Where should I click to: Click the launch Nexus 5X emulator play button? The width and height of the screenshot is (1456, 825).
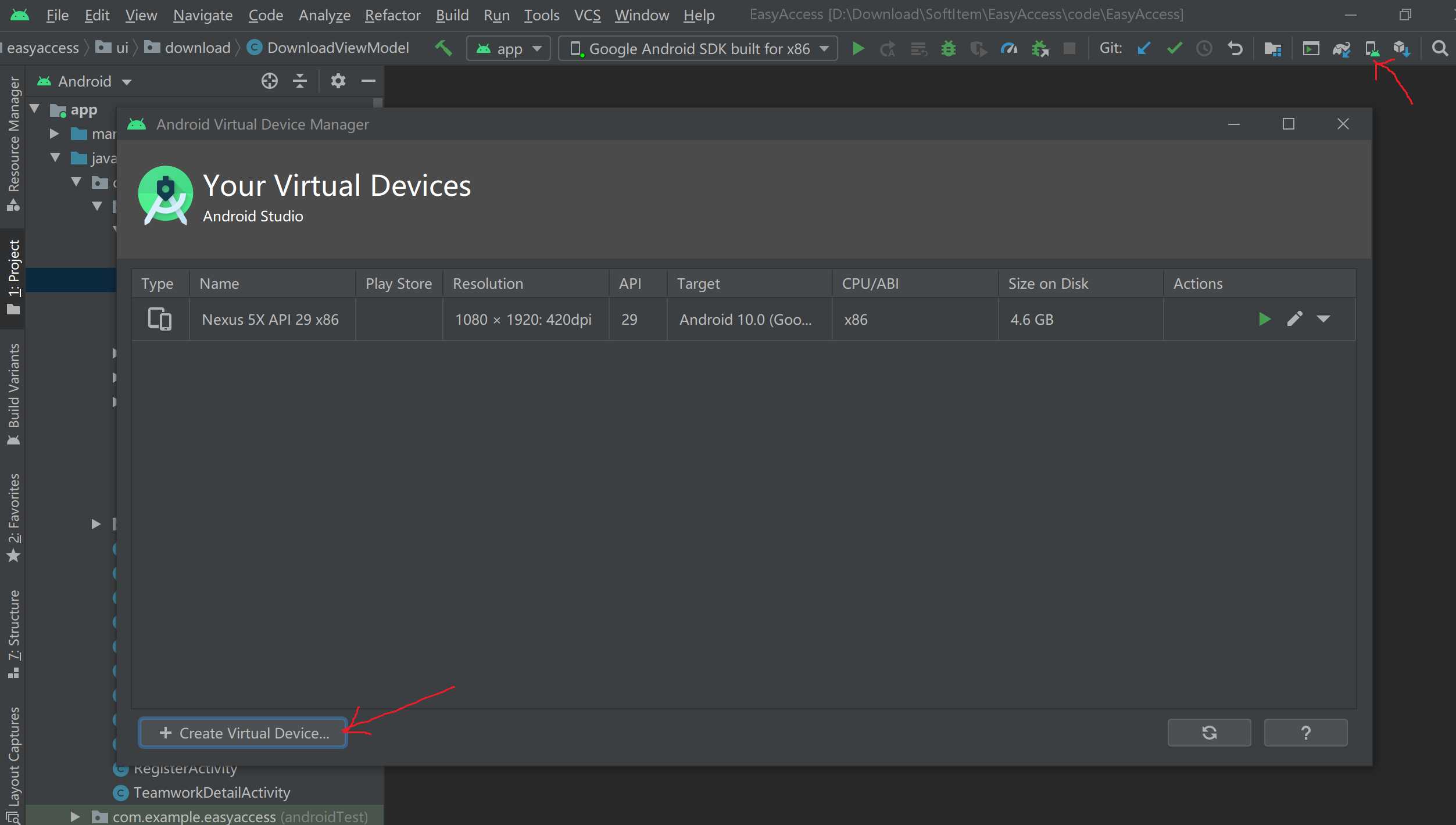tap(1264, 319)
